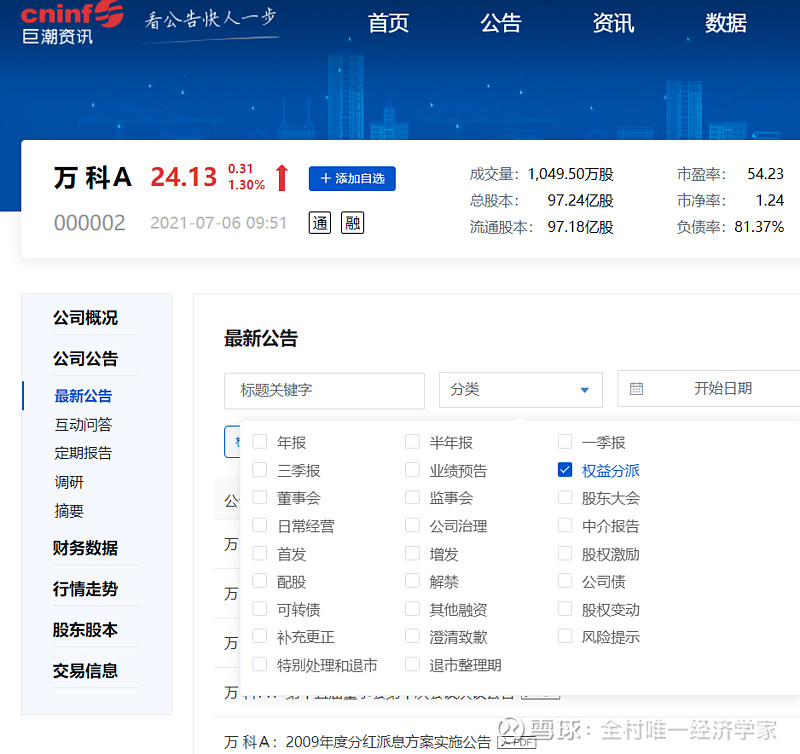Check the 中介报告 checkbox
The image size is (800, 754).
tap(565, 525)
